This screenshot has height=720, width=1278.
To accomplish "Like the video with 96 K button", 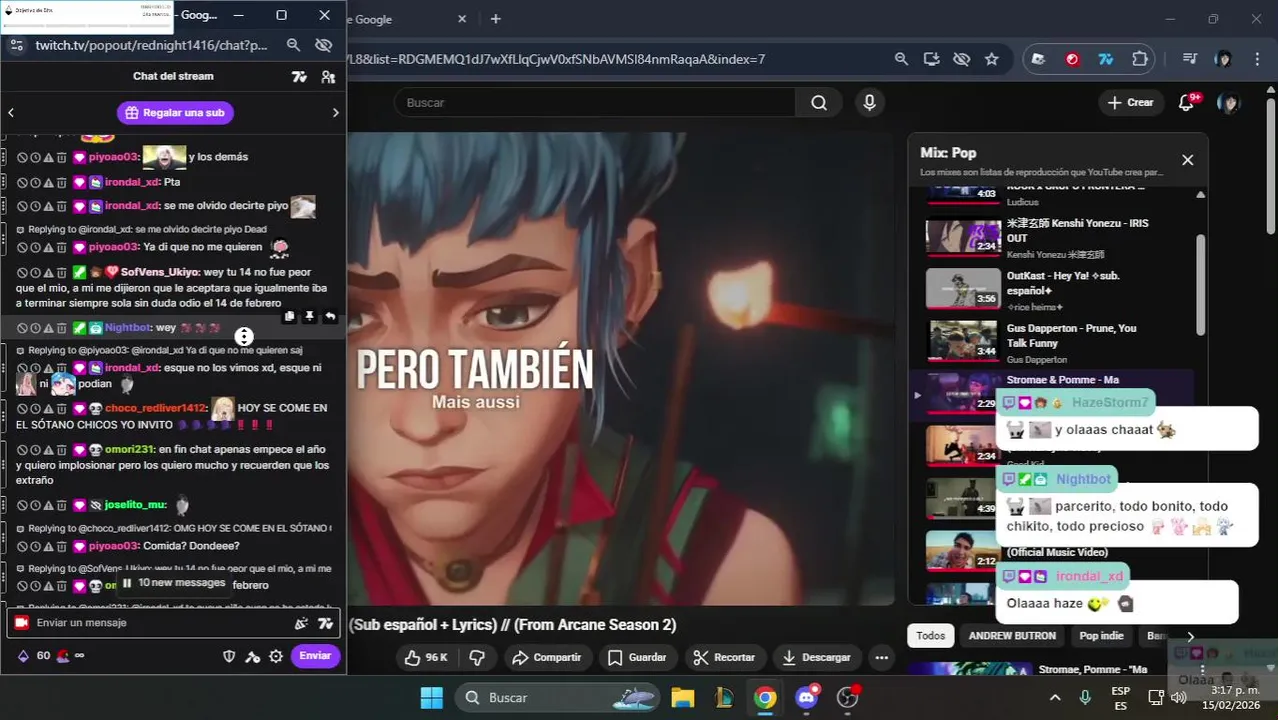I will [426, 658].
